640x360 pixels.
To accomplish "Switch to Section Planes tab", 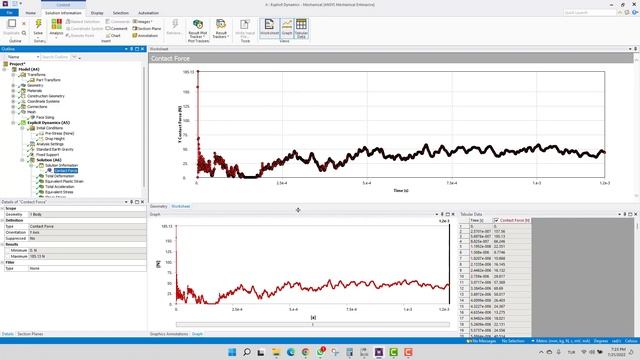I will (x=30, y=334).
